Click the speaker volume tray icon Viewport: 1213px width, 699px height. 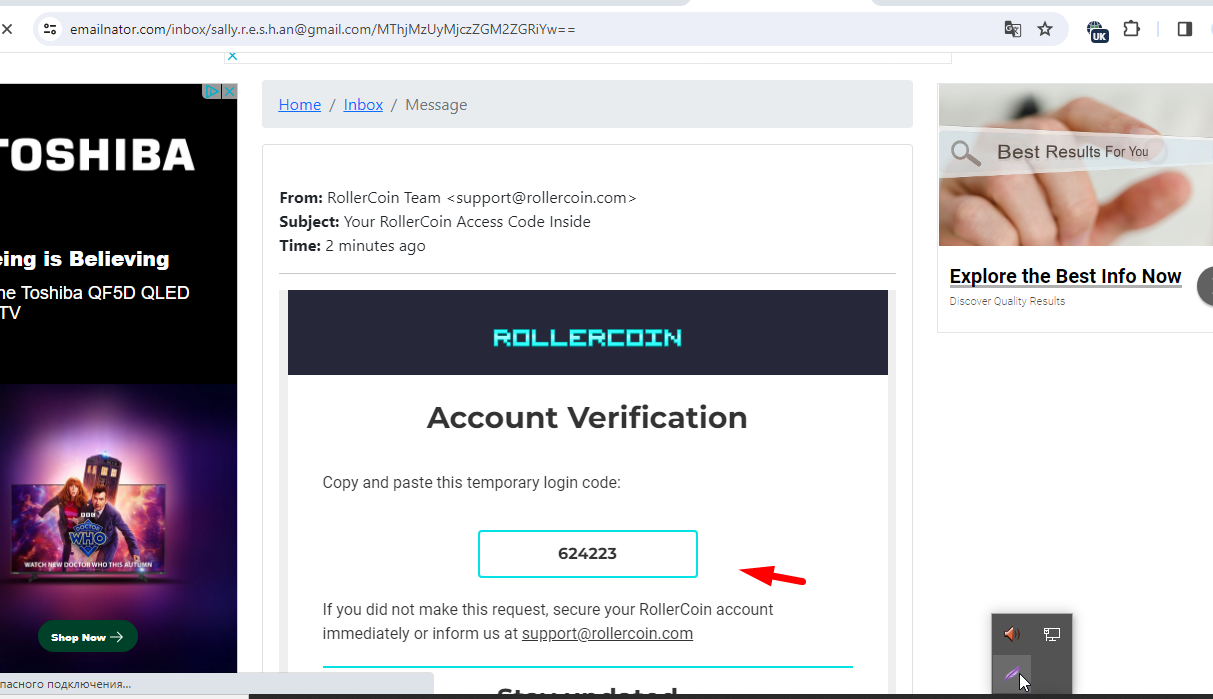pos(1012,634)
